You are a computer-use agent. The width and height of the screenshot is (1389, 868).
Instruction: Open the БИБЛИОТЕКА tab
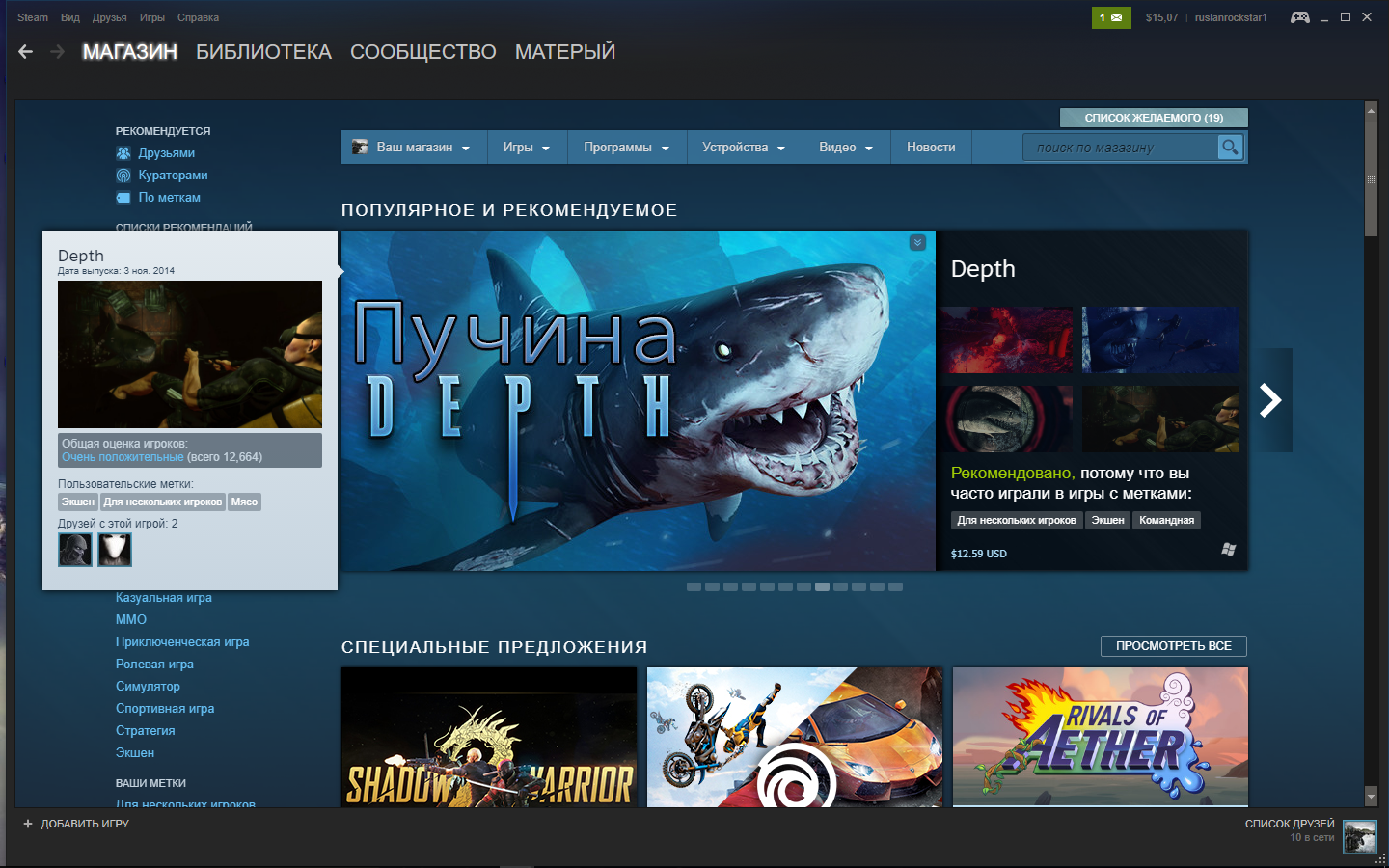263,52
